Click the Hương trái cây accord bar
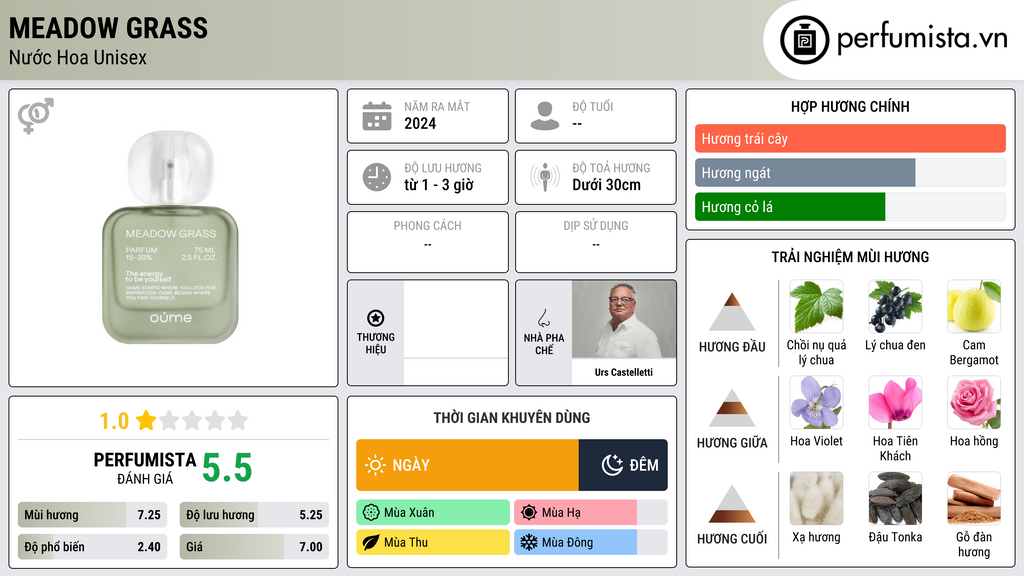Image resolution: width=1024 pixels, height=576 pixels. point(850,138)
